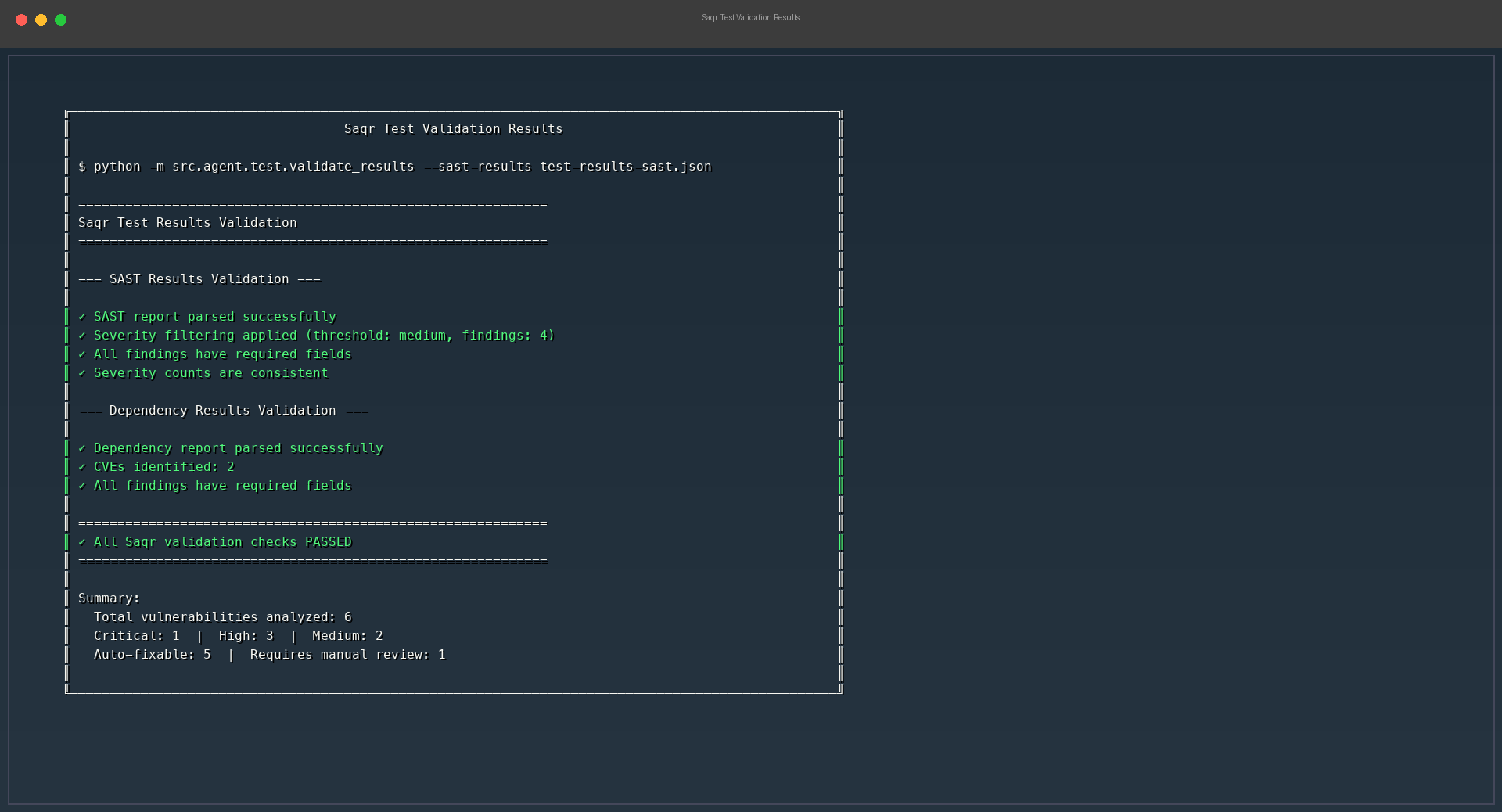Click the '--- Dependency Results Validation ---' header
This screenshot has height=812, width=1502.
point(223,411)
